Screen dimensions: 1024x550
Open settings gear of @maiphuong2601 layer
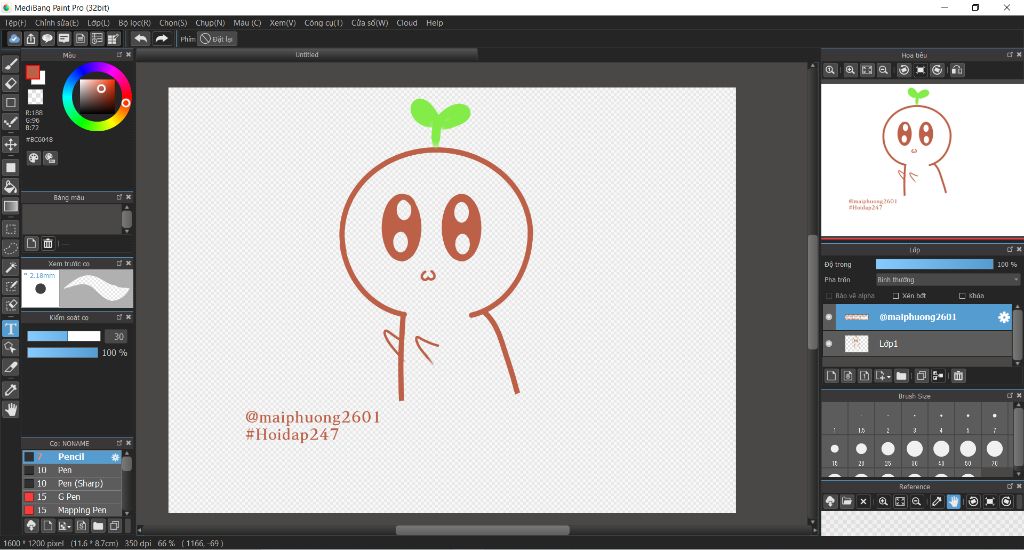click(x=1004, y=317)
